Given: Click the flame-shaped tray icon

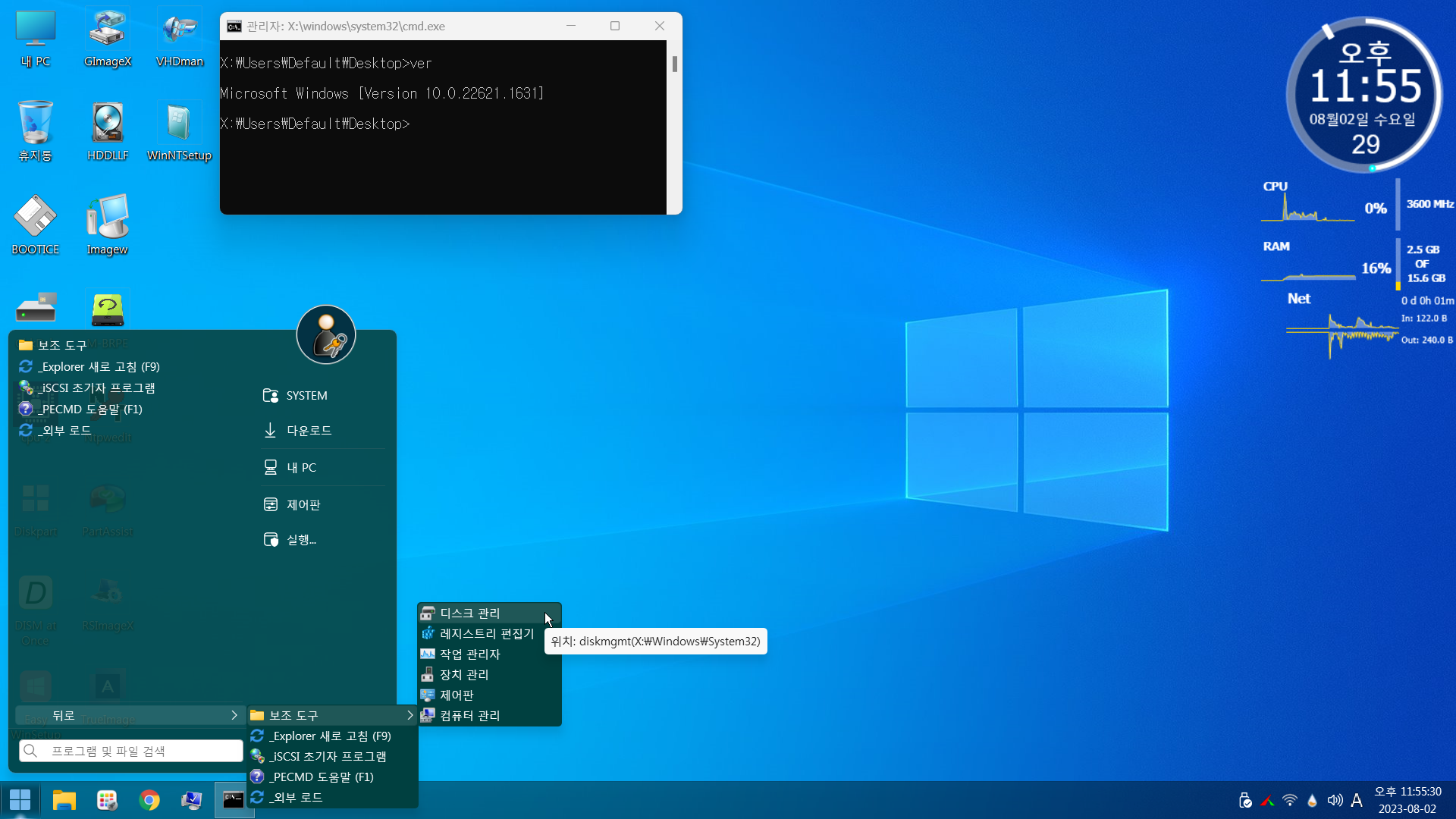Looking at the screenshot, I should (1312, 800).
